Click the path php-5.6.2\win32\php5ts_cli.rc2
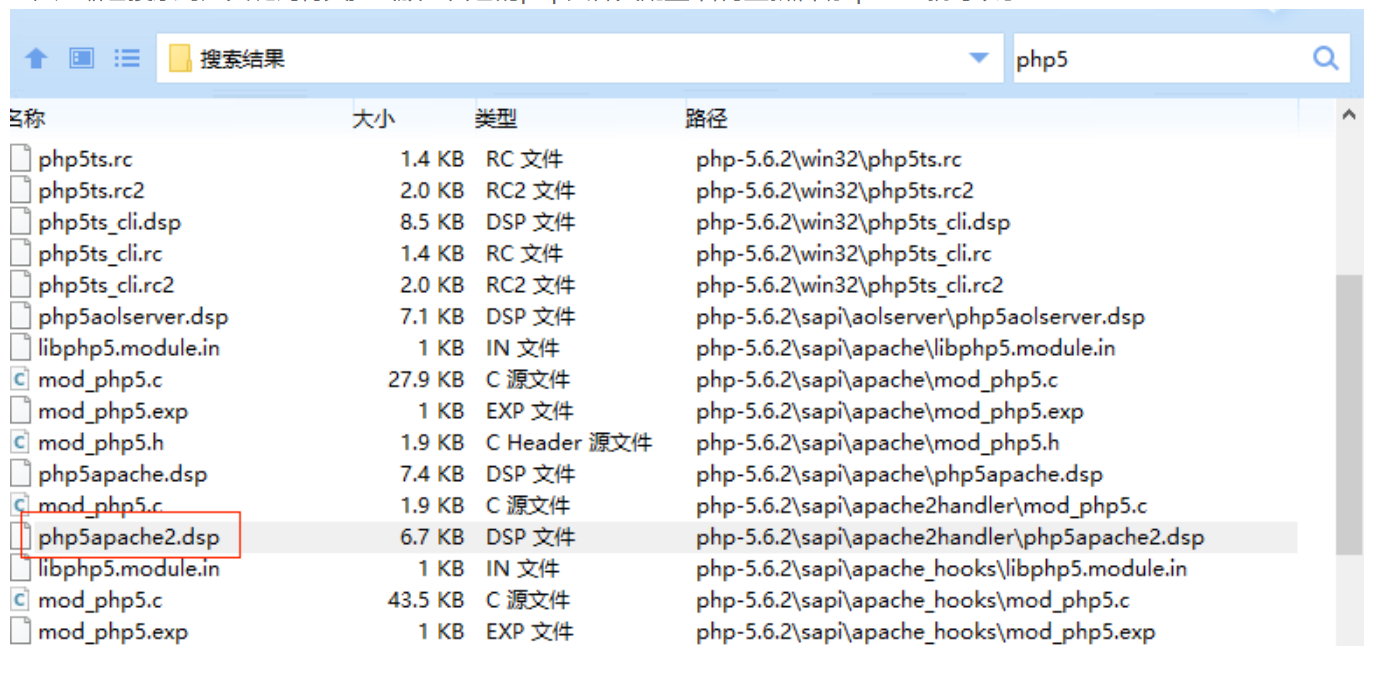 pyautogui.click(x=850, y=285)
